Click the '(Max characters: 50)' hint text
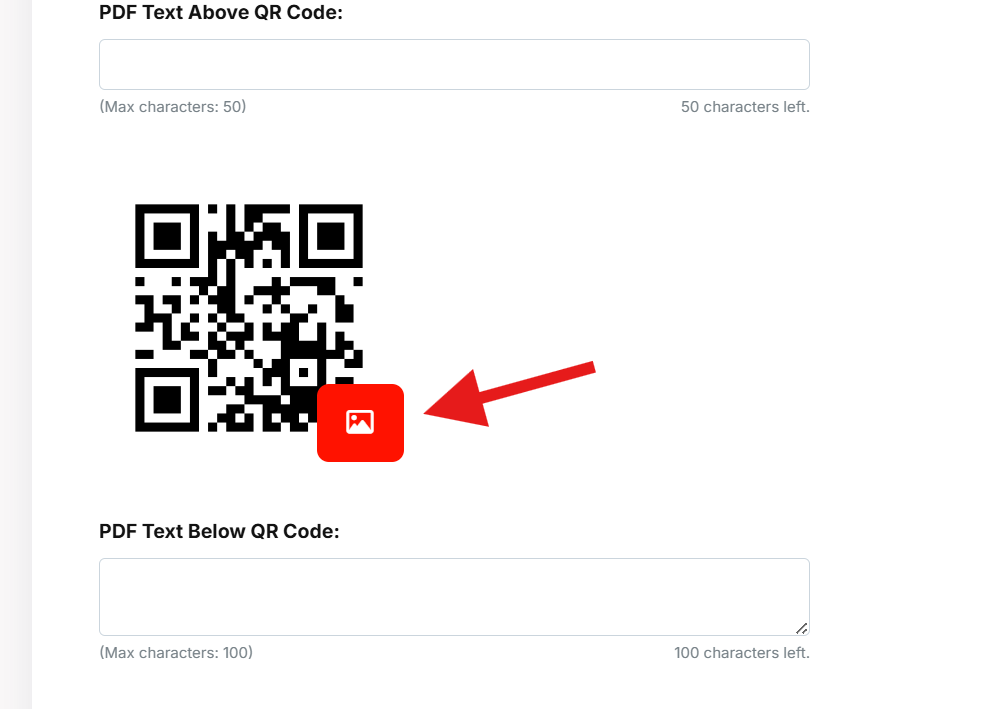The image size is (1006, 709). click(173, 107)
